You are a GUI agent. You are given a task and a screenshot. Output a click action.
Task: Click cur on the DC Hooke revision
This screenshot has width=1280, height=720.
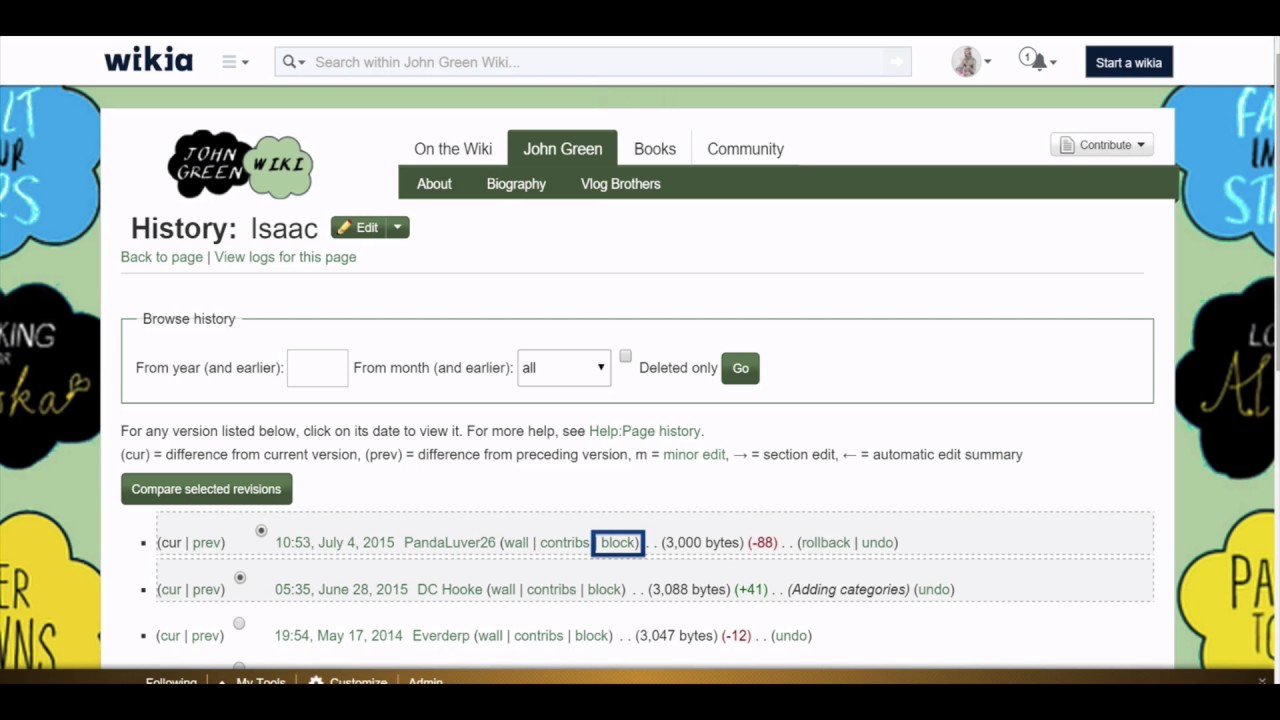pos(170,590)
